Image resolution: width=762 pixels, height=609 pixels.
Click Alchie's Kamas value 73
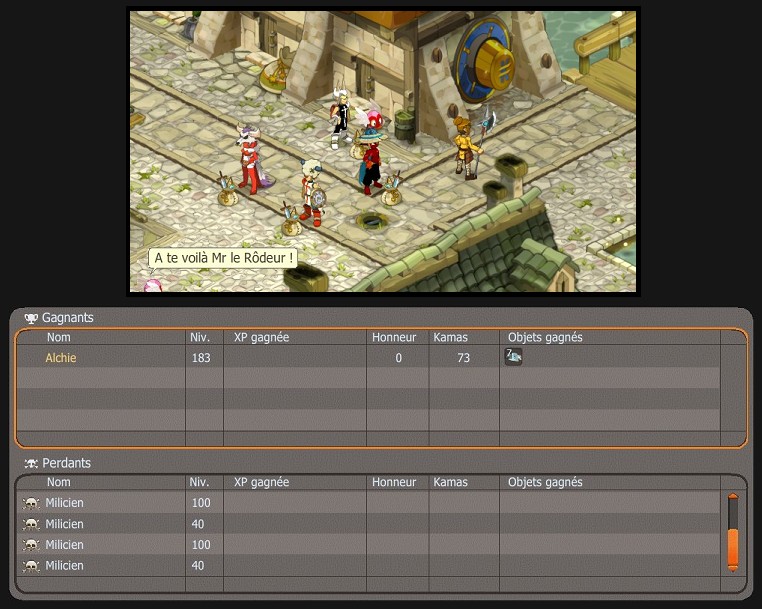pyautogui.click(x=464, y=358)
